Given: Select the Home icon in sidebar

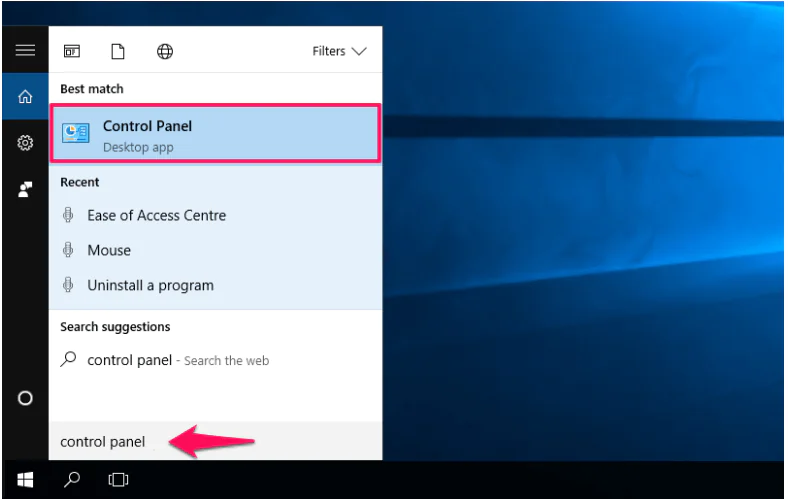Looking at the screenshot, I should click(25, 96).
